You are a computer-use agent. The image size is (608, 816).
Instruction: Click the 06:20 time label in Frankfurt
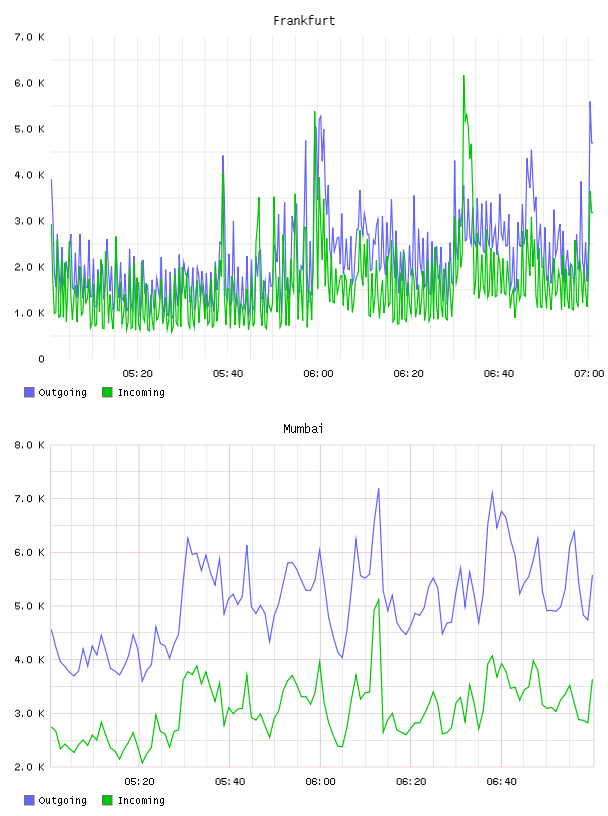click(409, 374)
